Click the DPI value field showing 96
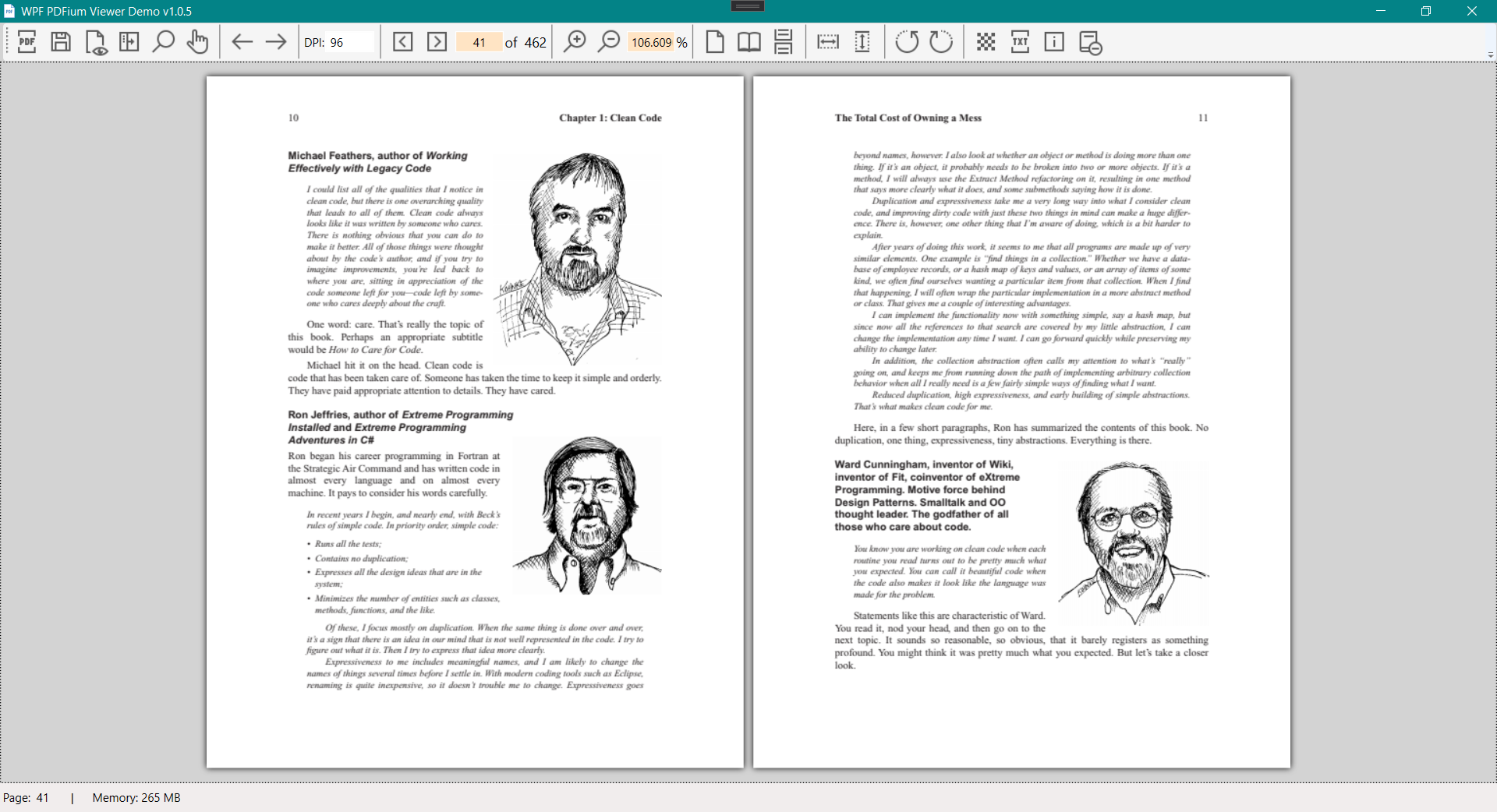This screenshot has height=812, width=1497. pos(351,42)
